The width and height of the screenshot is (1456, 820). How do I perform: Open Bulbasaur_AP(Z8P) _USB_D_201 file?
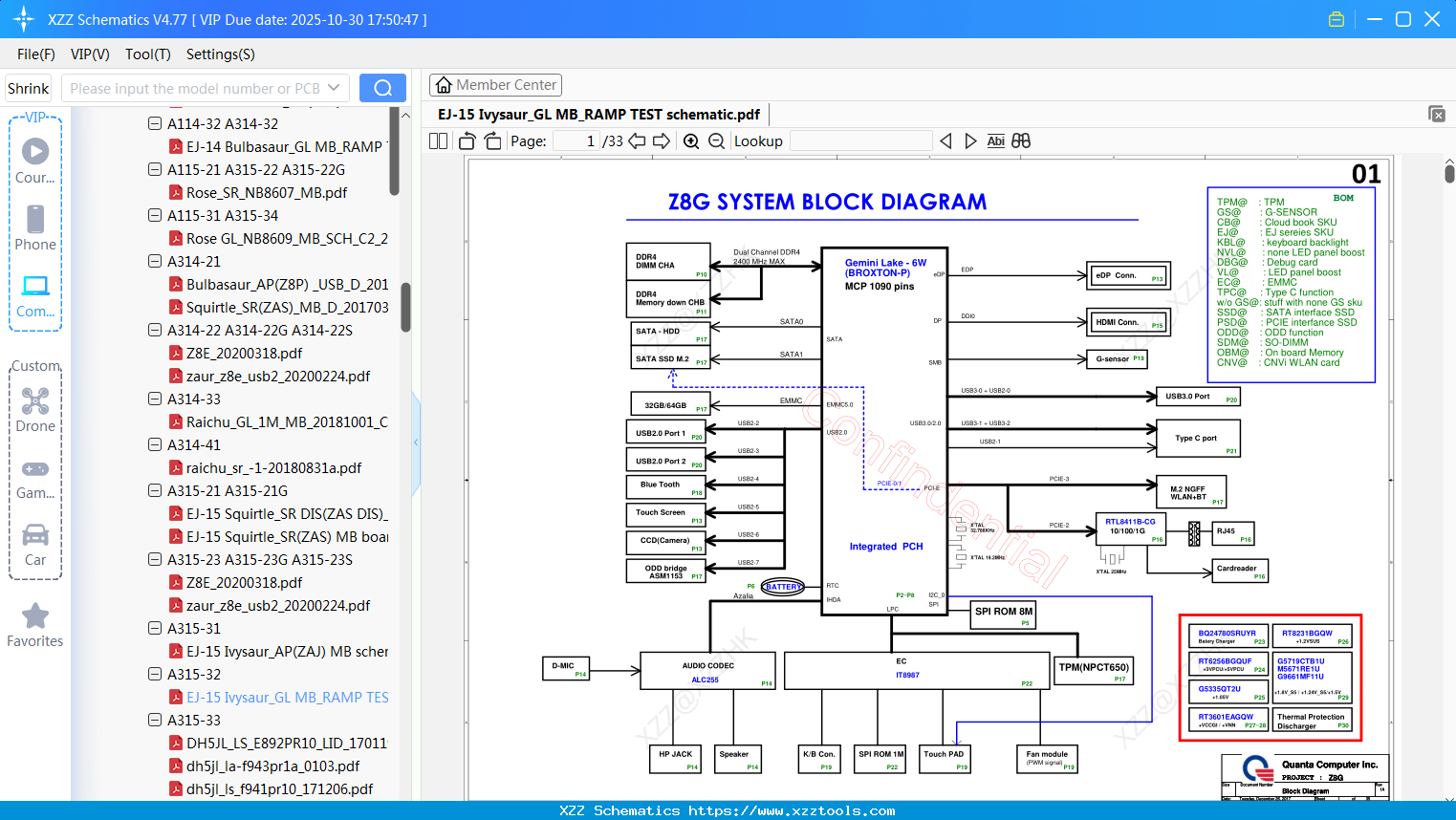[287, 284]
